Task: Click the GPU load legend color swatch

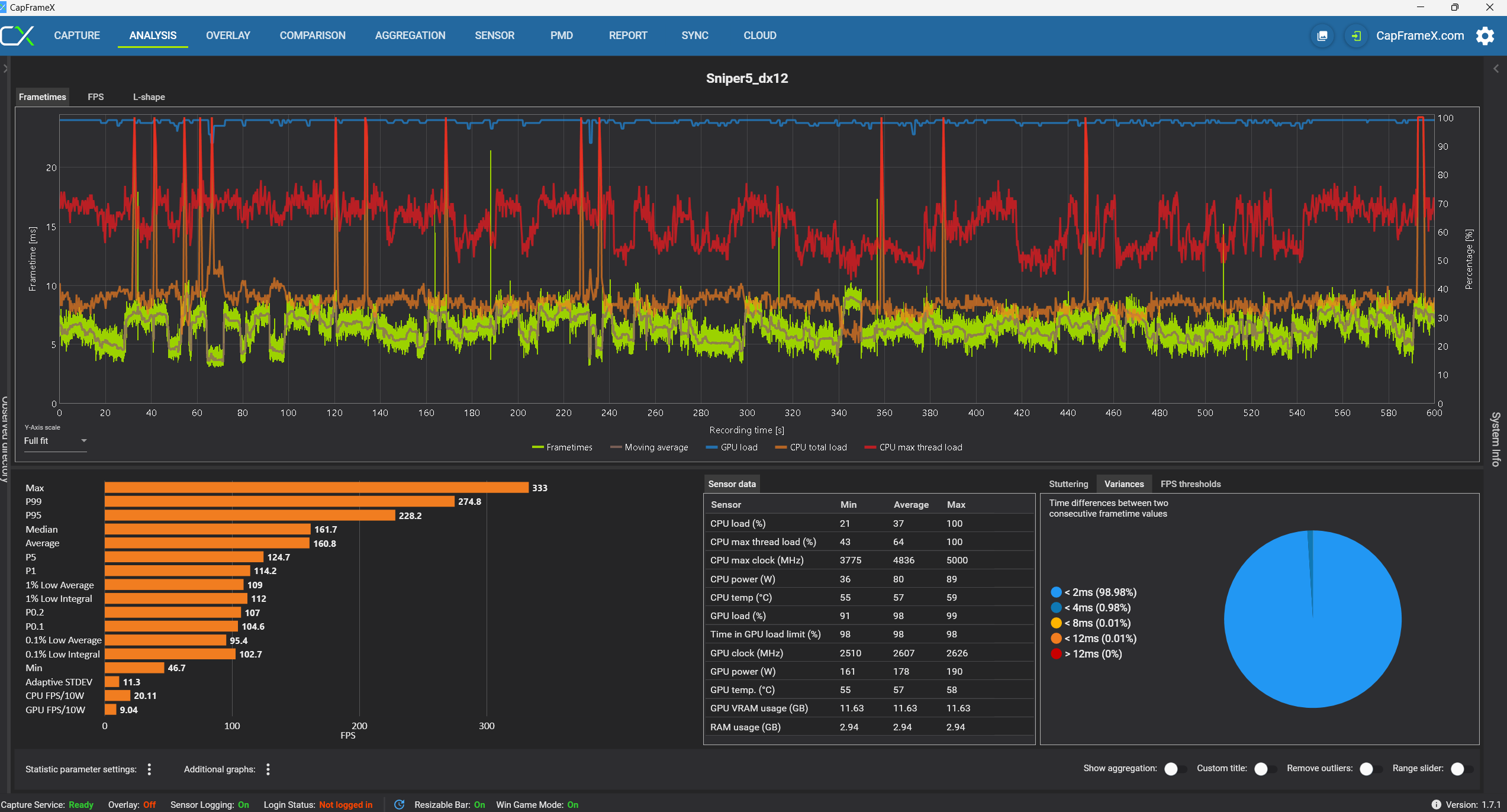Action: (711, 447)
